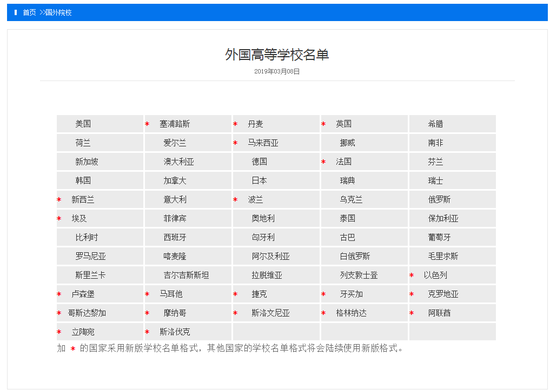
Task: Open the 俄罗斯 school list
Action: tap(439, 200)
